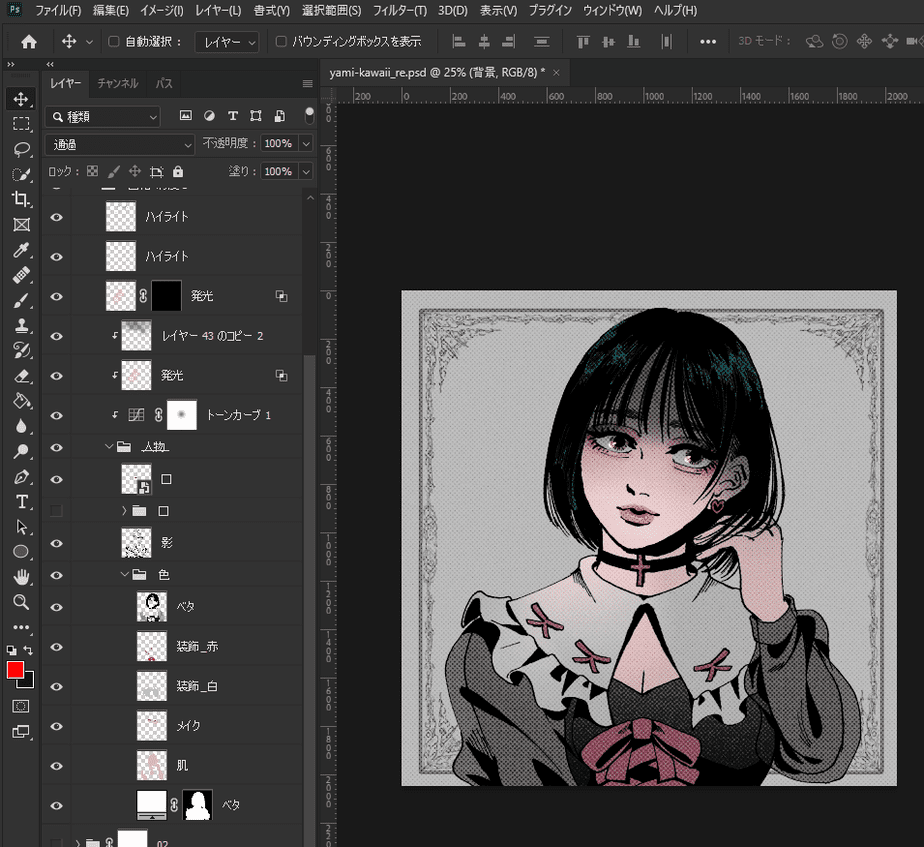Open the 種類 layer filter dropdown
This screenshot has height=847, width=924.
pos(103,117)
